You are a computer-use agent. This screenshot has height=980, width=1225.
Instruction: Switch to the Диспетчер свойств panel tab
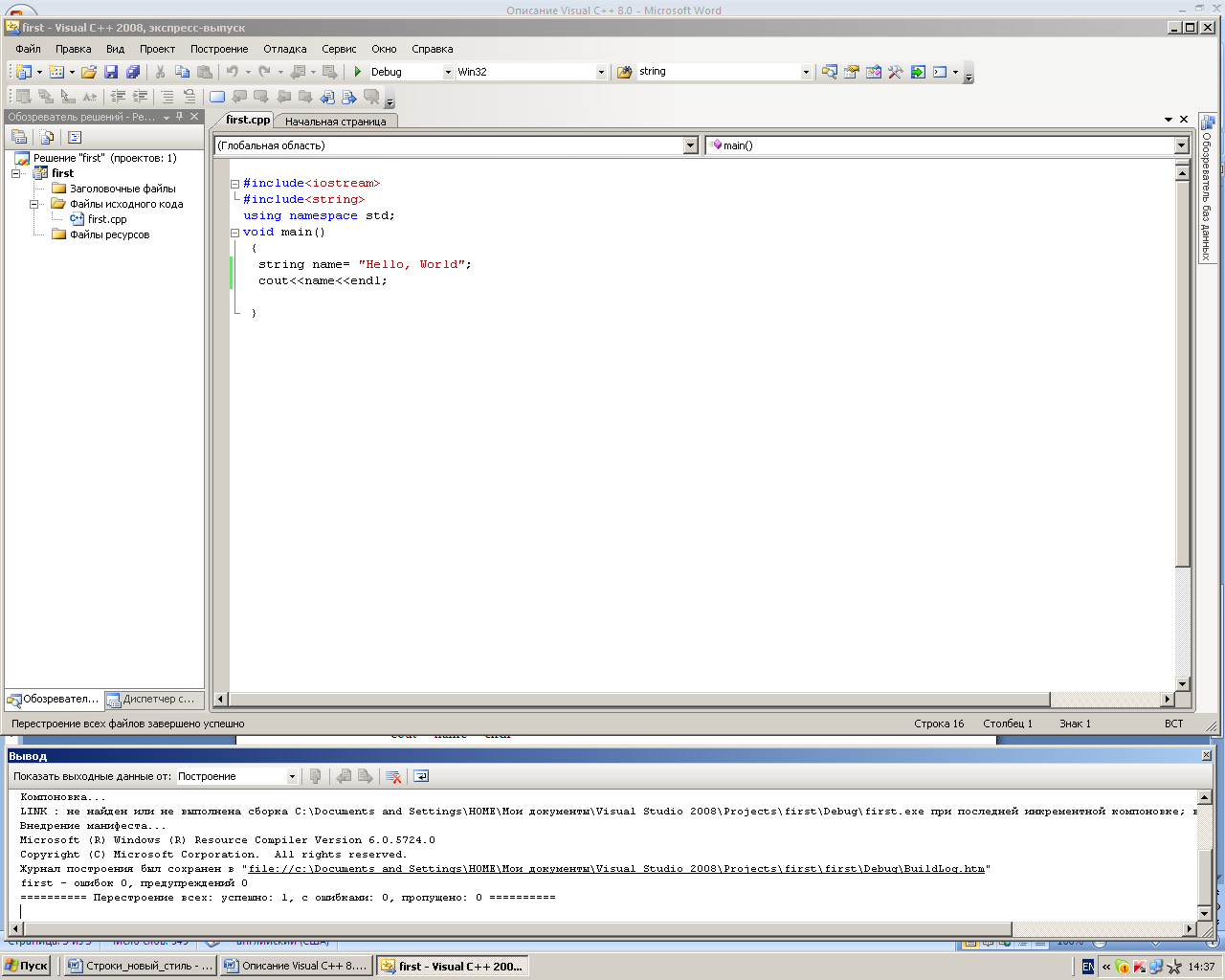click(153, 700)
